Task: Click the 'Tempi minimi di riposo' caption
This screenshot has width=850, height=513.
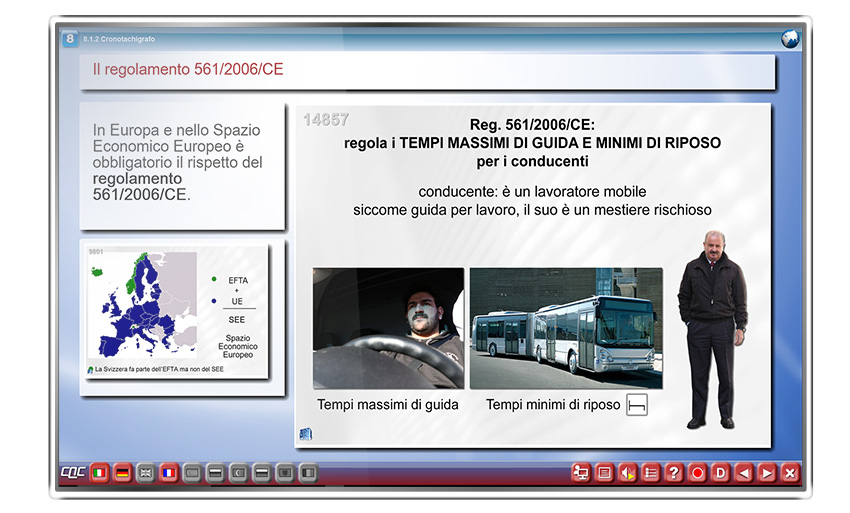Action: 553,405
